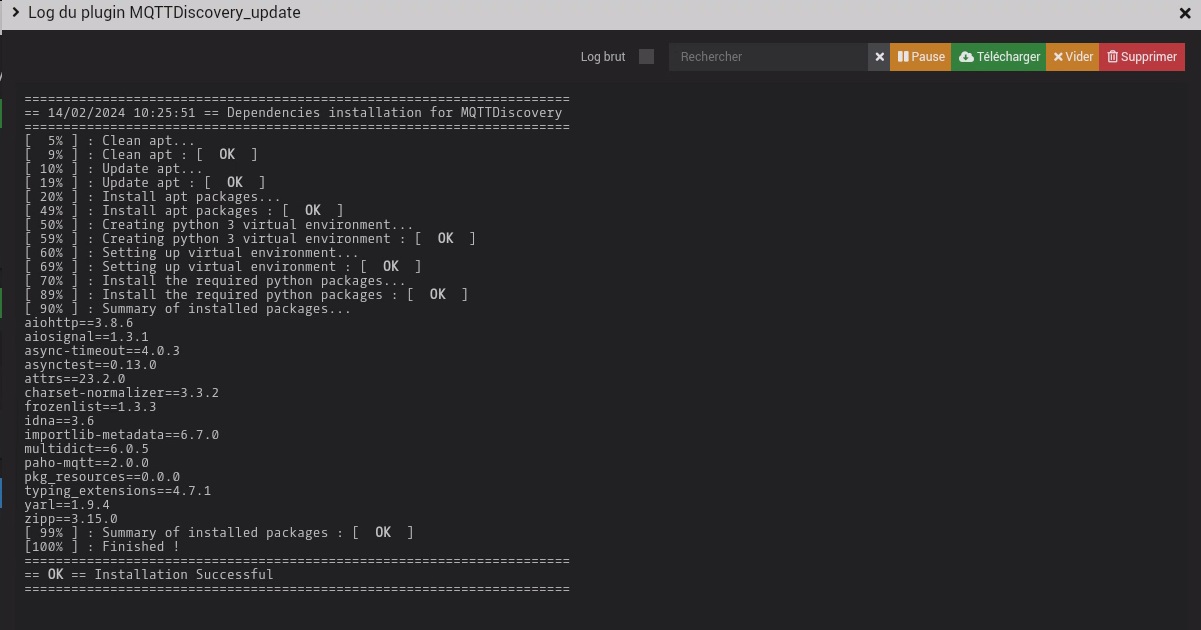This screenshot has width=1201, height=630.
Task: Delete the log with Supprimer
Action: click(1142, 57)
